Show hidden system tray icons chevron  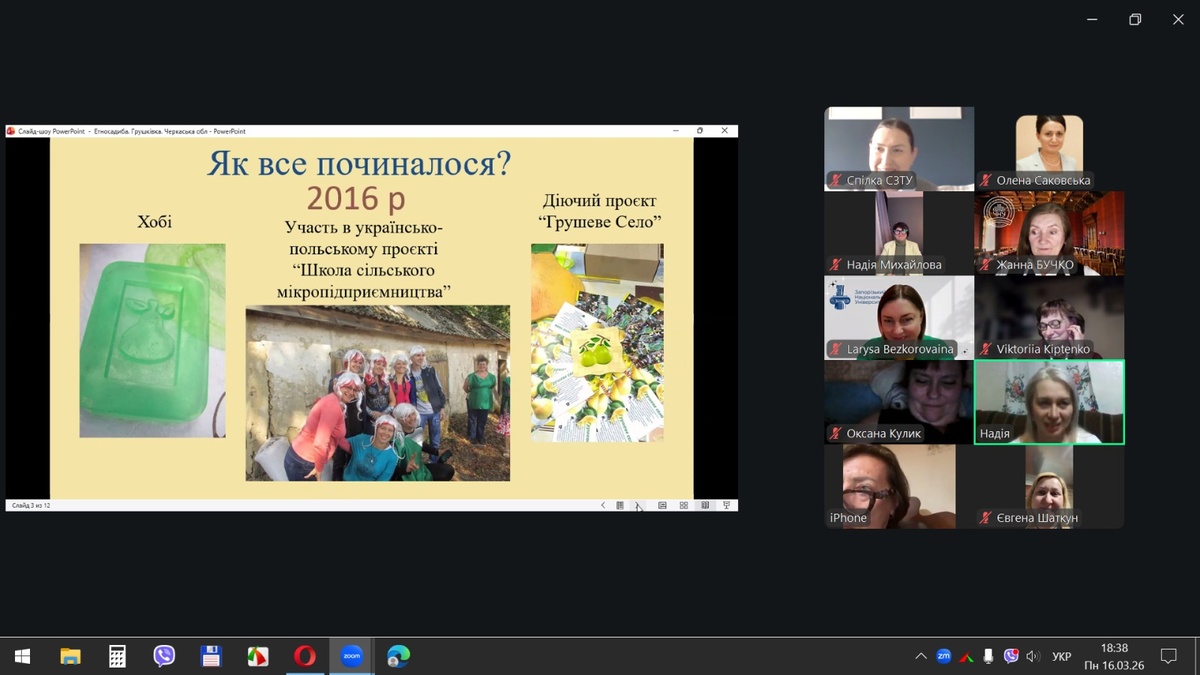click(920, 656)
